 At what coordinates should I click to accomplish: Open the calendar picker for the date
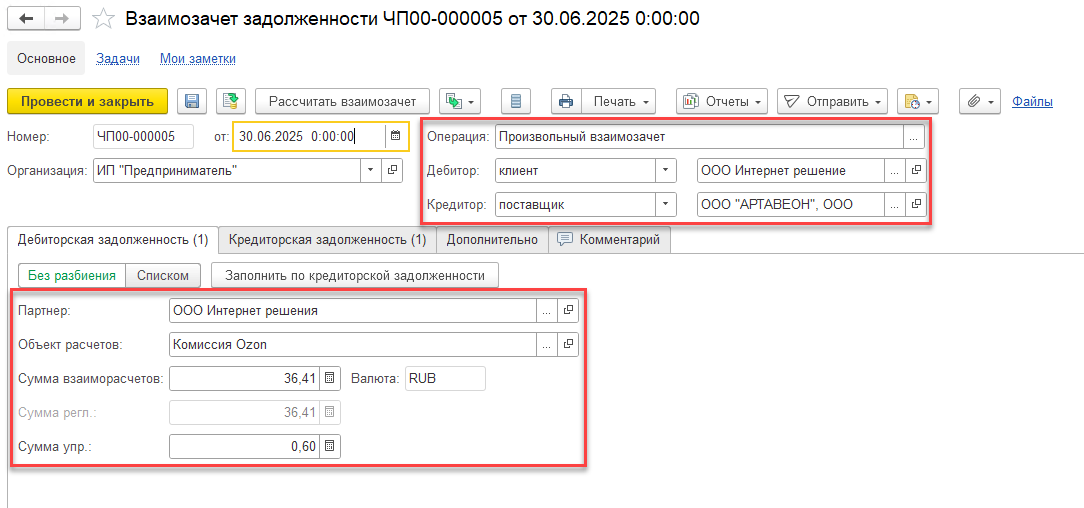[x=396, y=136]
